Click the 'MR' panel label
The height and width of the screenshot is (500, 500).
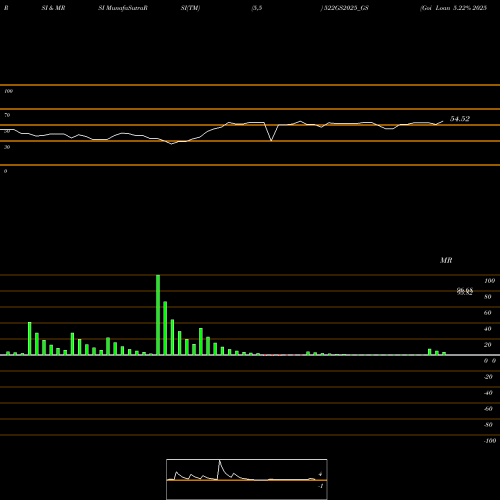coord(446,260)
